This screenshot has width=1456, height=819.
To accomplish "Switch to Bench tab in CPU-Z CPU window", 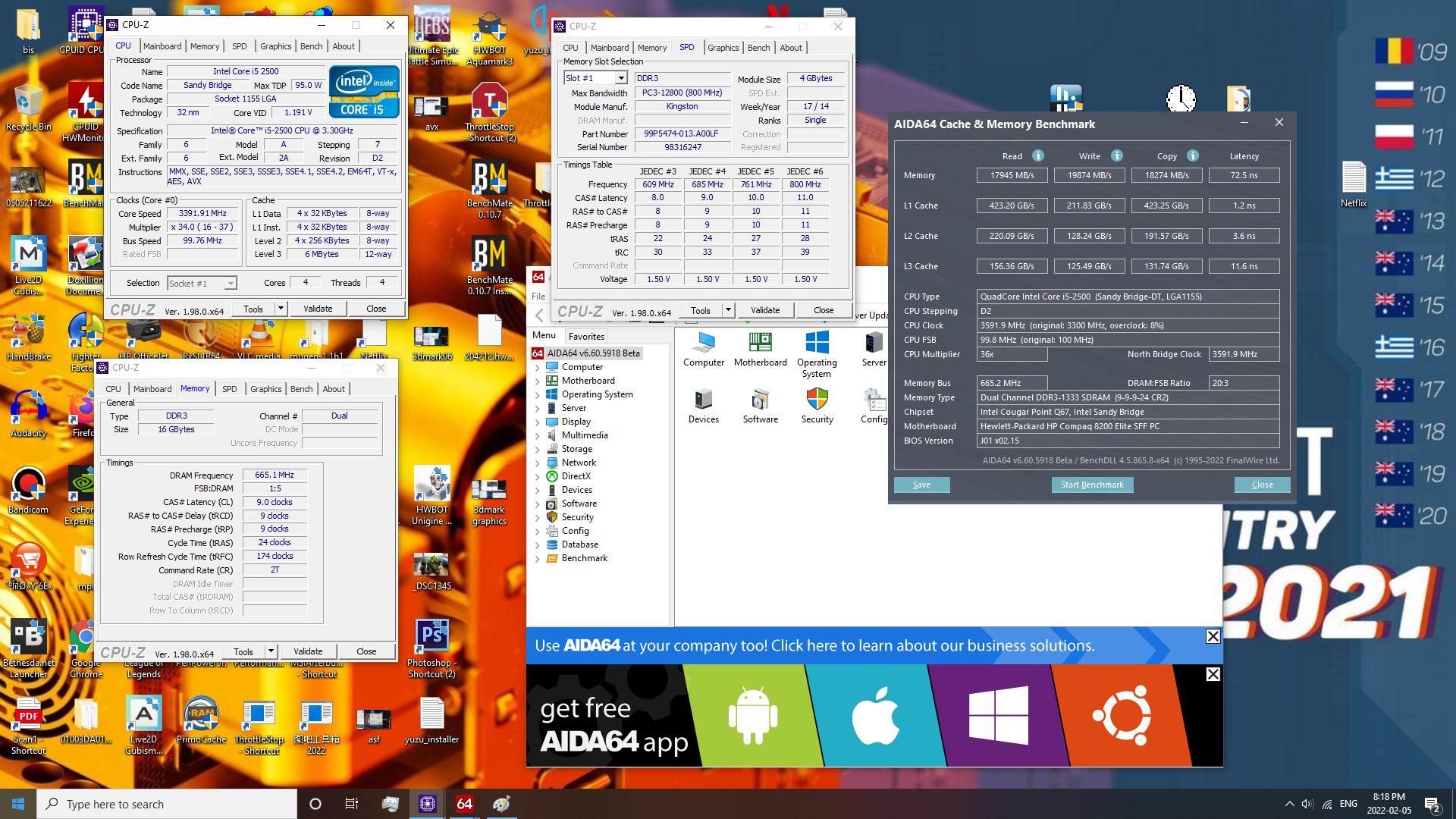I will pos(311,46).
